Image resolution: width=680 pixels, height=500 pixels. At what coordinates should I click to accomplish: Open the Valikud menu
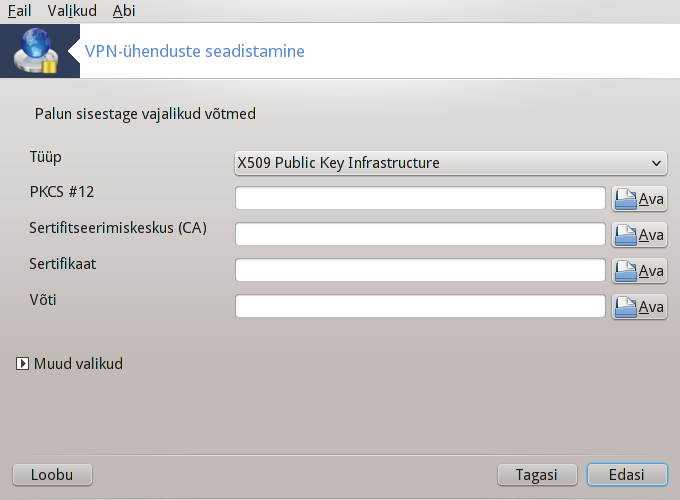(x=72, y=11)
